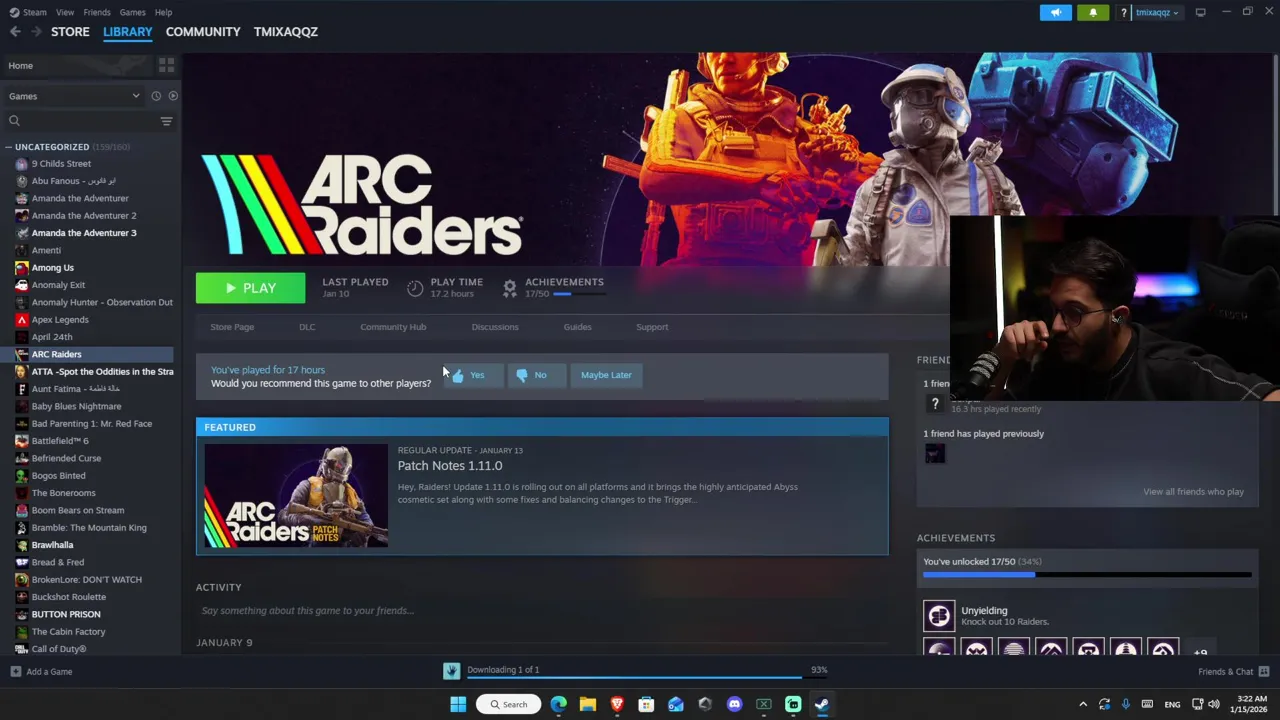The width and height of the screenshot is (1280, 720).
Task: Select 9 Childs Street in the library list
Action: [x=61, y=164]
